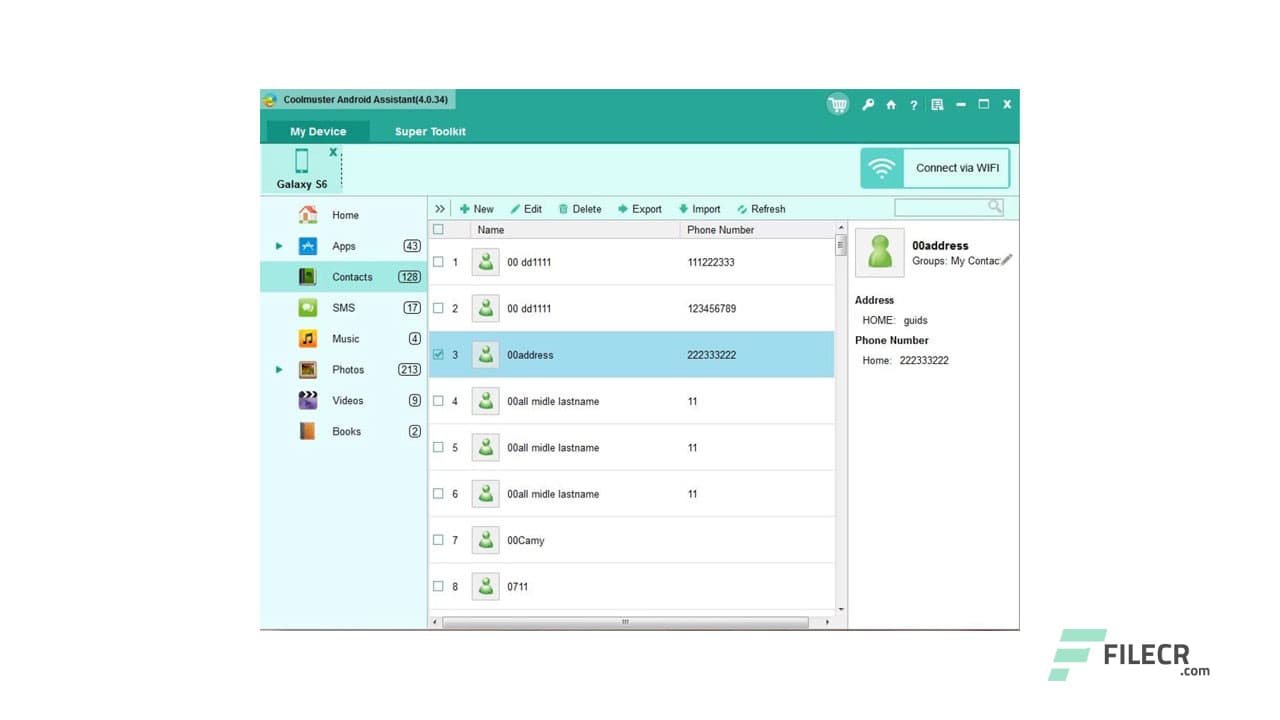Collapse the toolbar with the double-arrow chevron
The height and width of the screenshot is (720, 1280).
440,208
